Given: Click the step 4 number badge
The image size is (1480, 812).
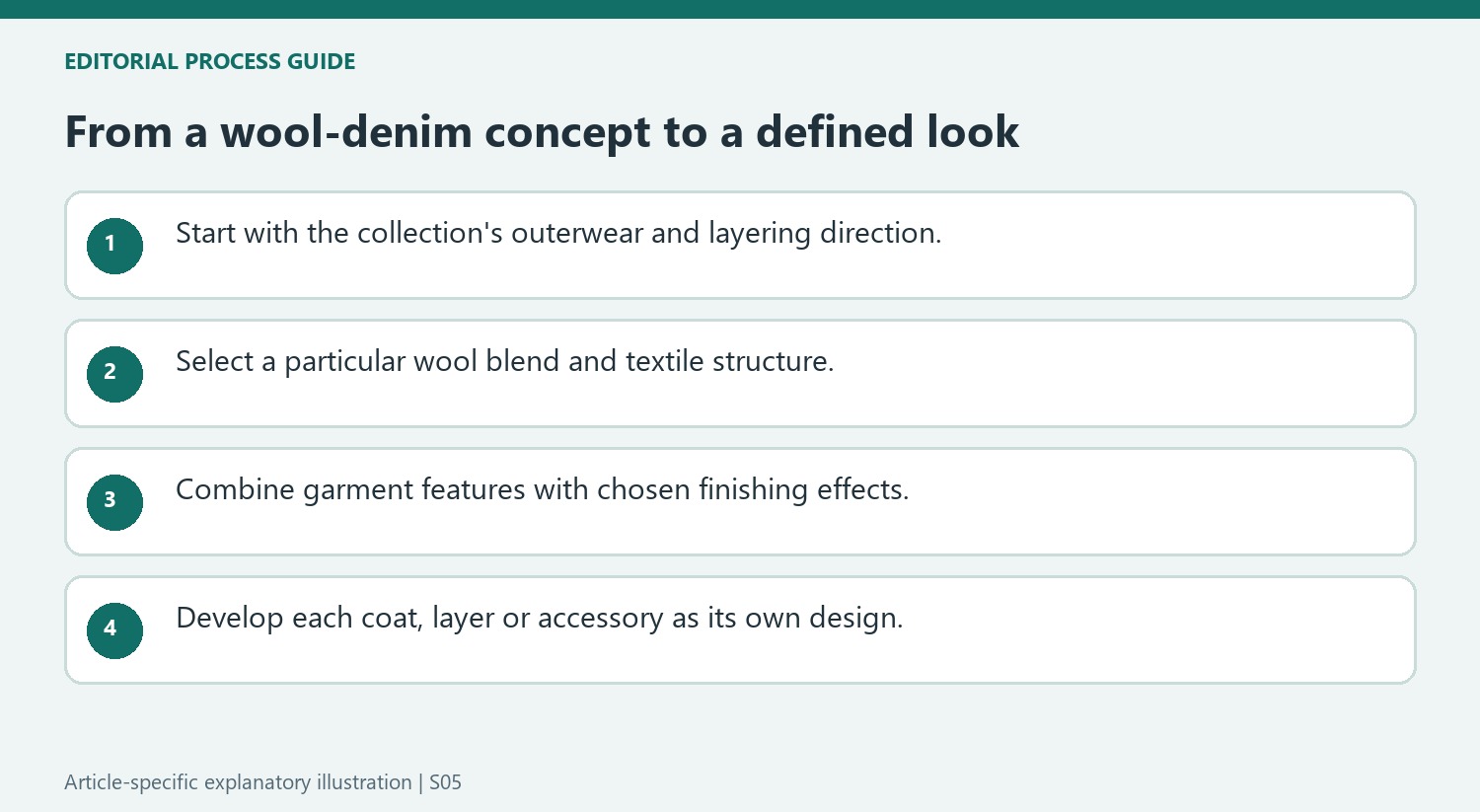Looking at the screenshot, I should click(x=114, y=630).
